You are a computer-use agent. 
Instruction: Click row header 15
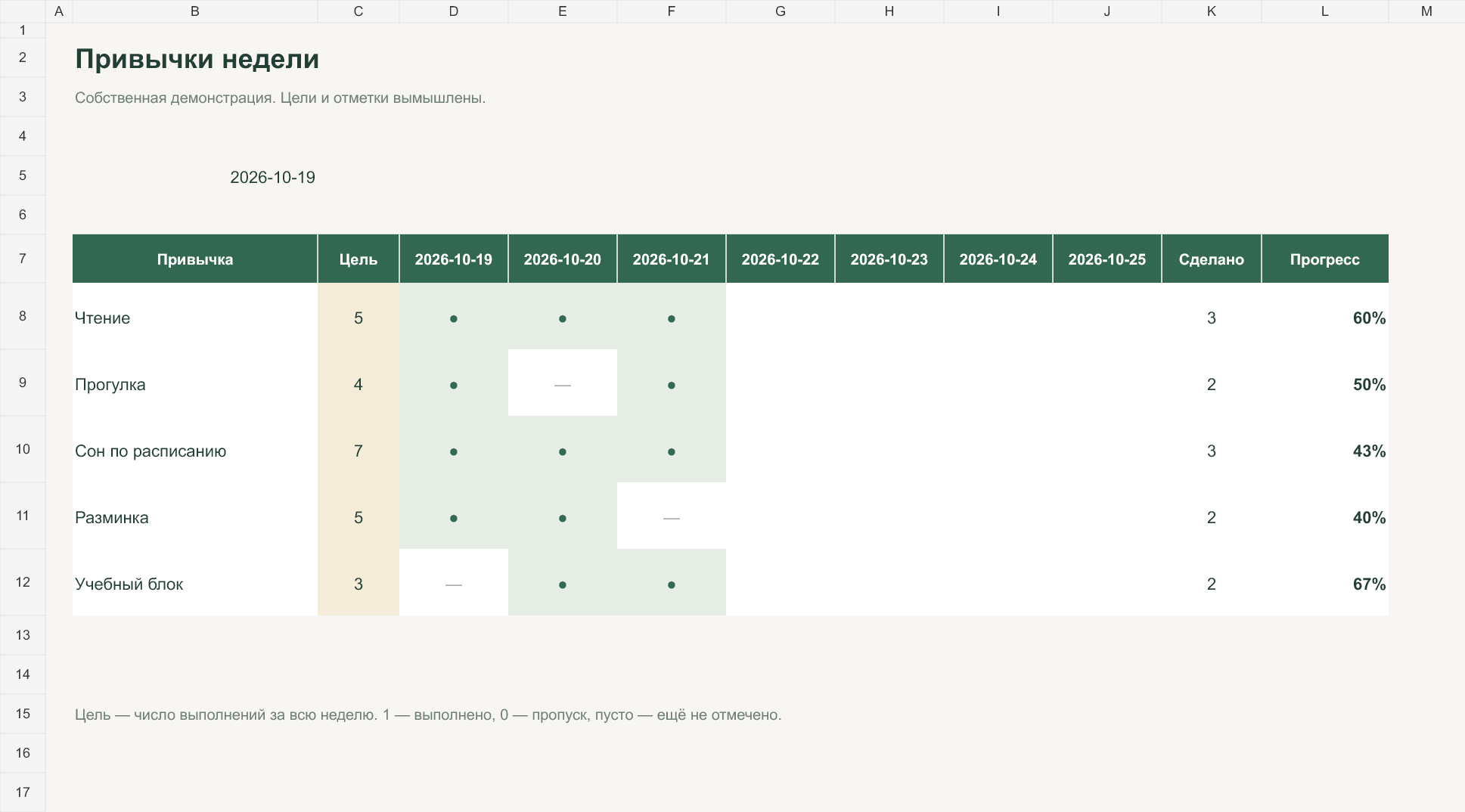[23, 714]
